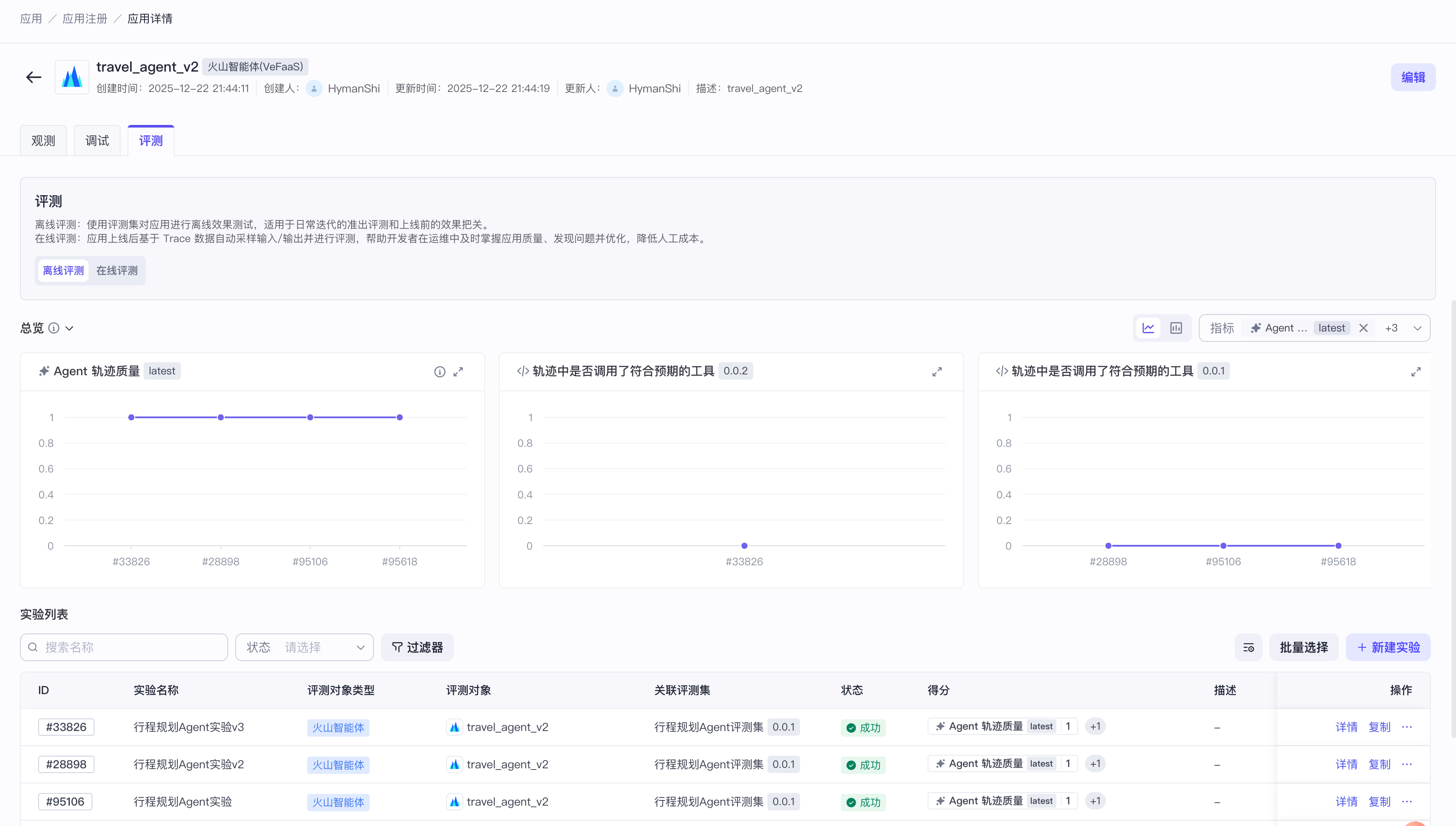The height and width of the screenshot is (826, 1456).
Task: Show the +3 hidden metric tags
Action: click(1391, 328)
